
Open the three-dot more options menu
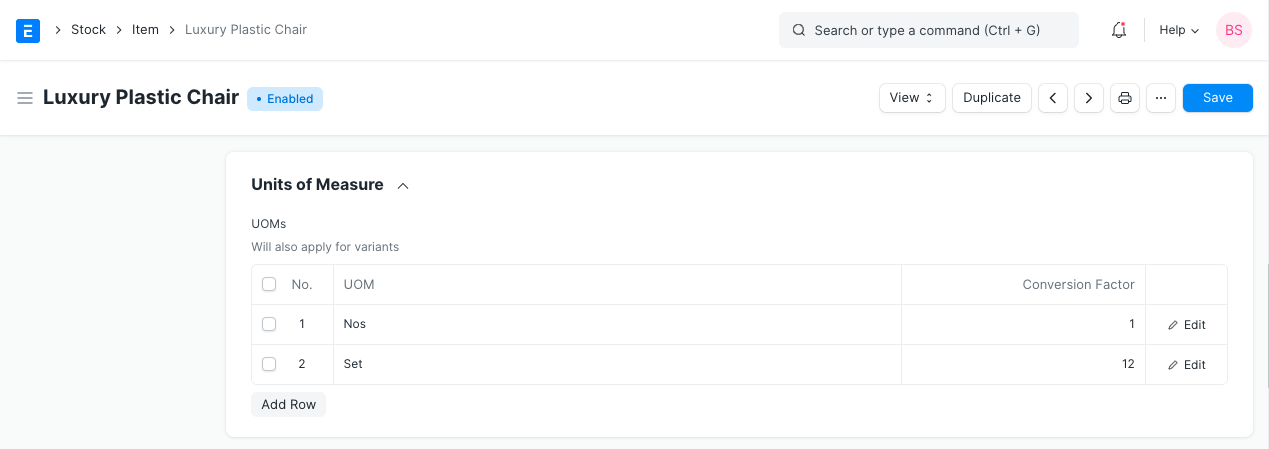pyautogui.click(x=1161, y=98)
